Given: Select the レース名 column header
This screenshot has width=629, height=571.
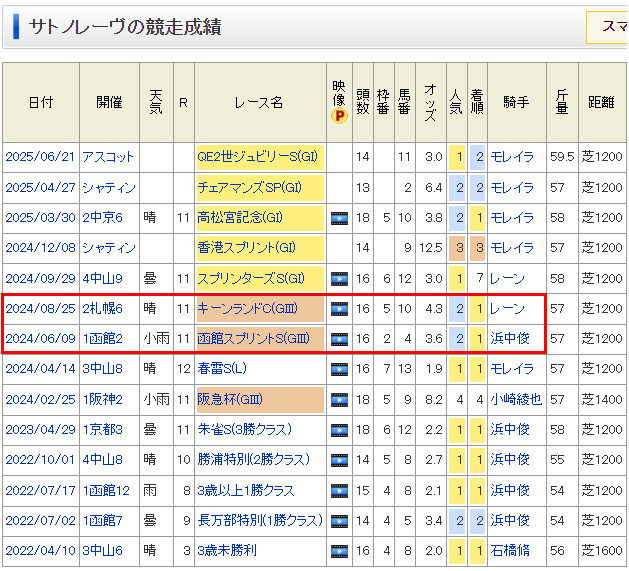Looking at the screenshot, I should tap(260, 103).
